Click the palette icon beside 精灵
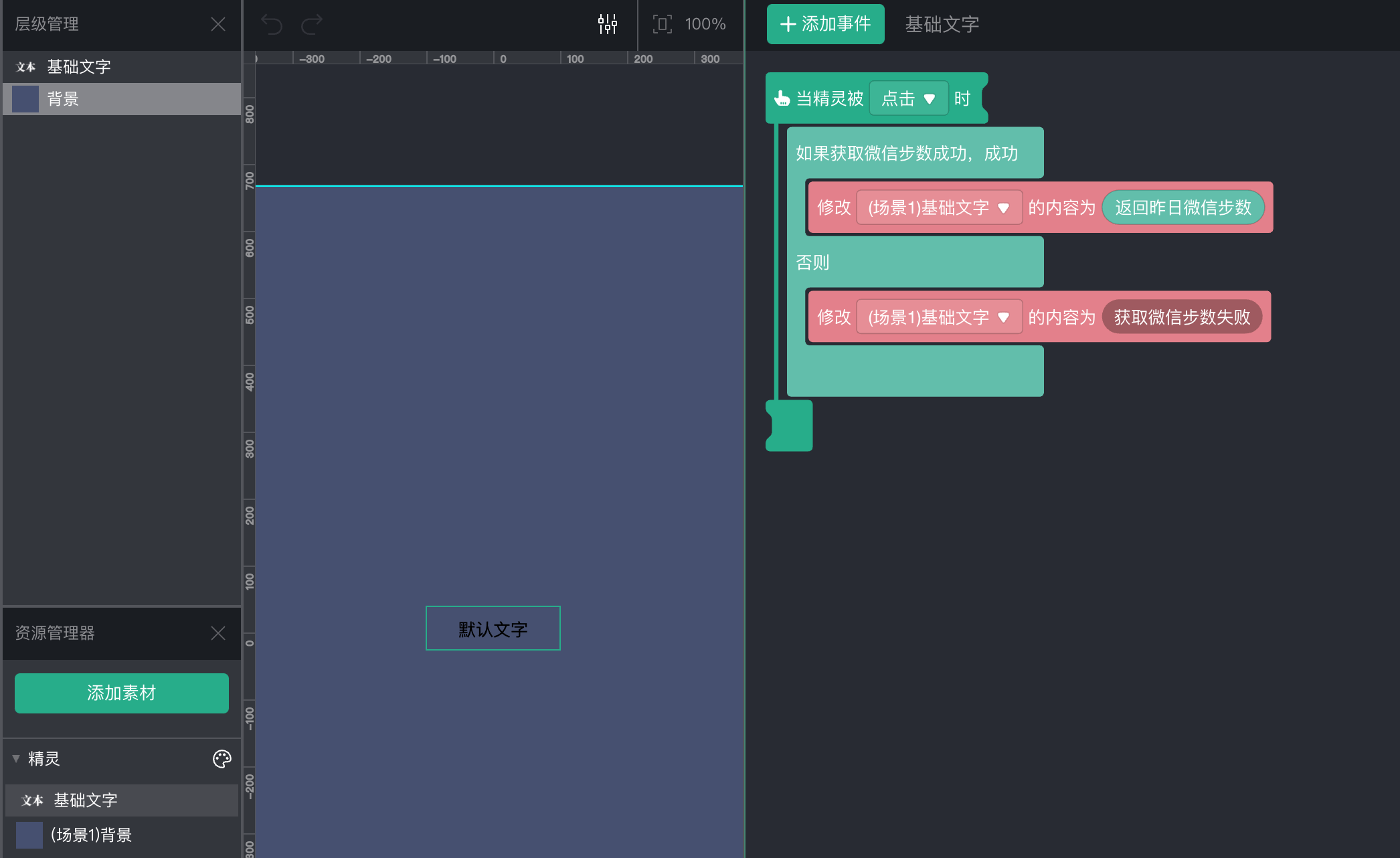 [222, 758]
